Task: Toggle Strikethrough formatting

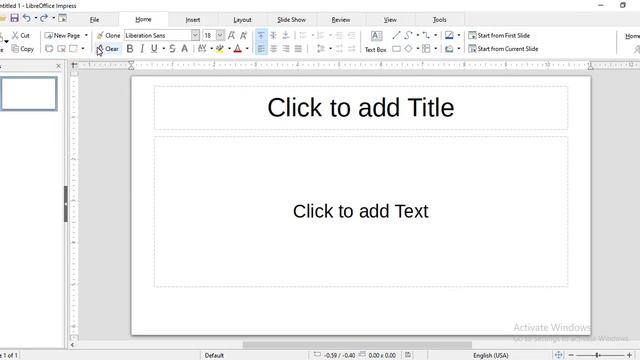Action: coord(172,49)
